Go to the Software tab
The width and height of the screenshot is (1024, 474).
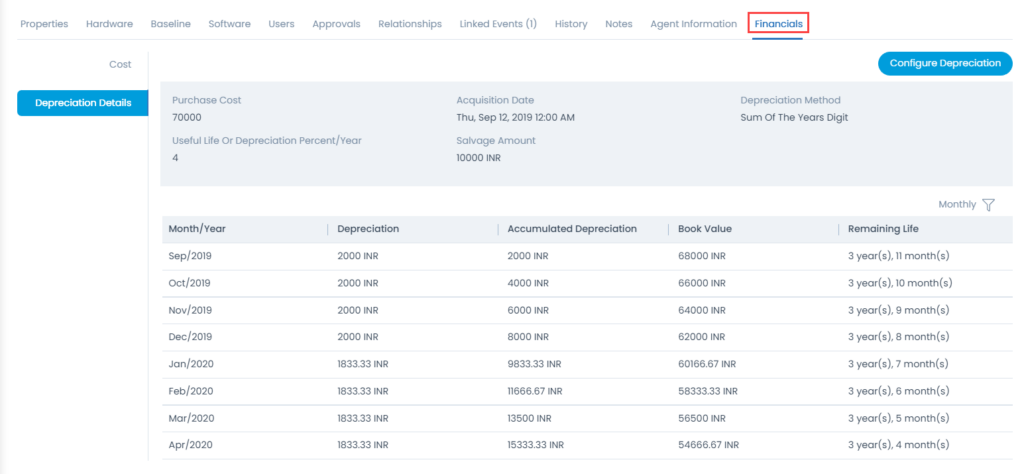click(229, 24)
